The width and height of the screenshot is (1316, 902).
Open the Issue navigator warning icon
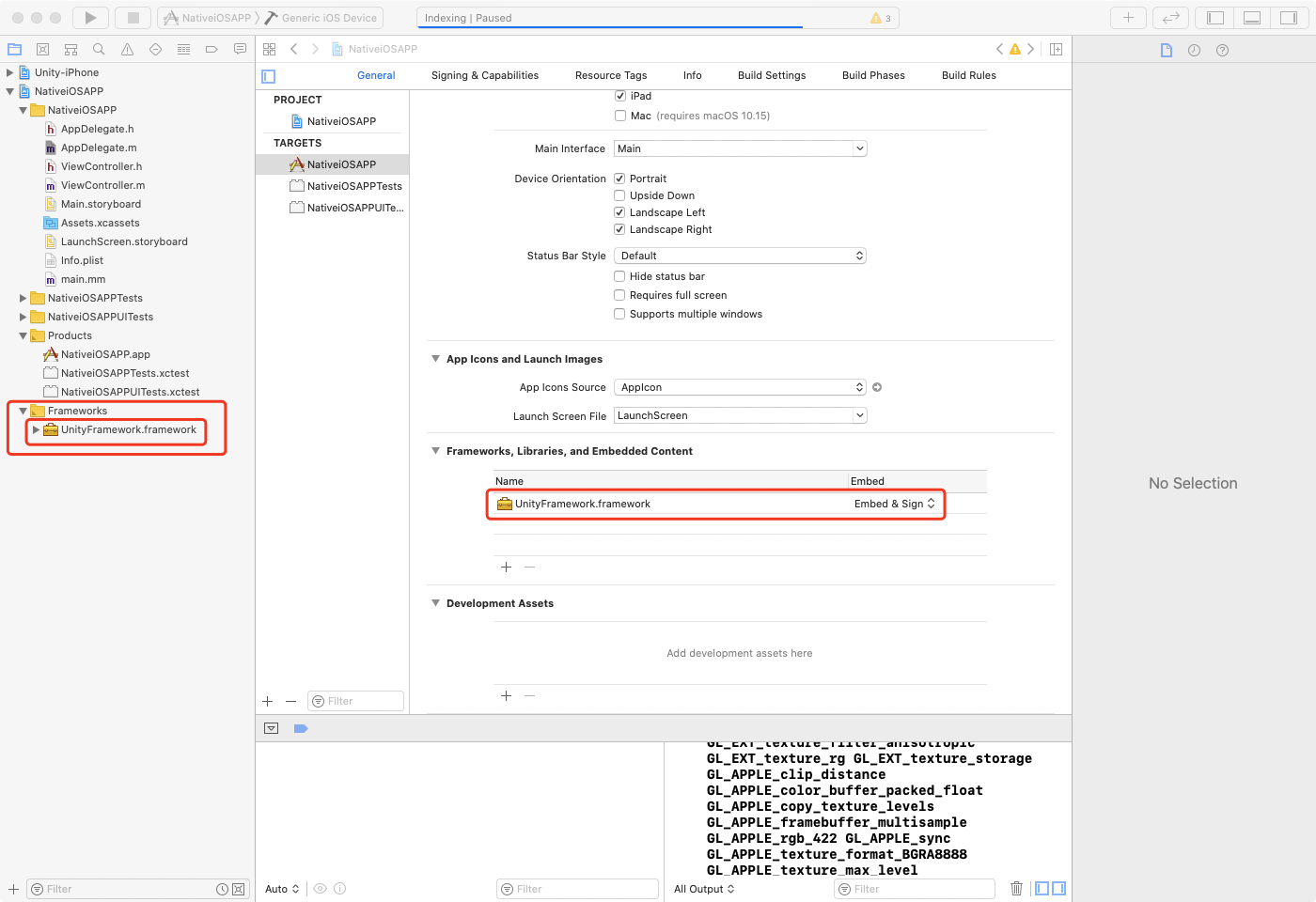tap(127, 50)
